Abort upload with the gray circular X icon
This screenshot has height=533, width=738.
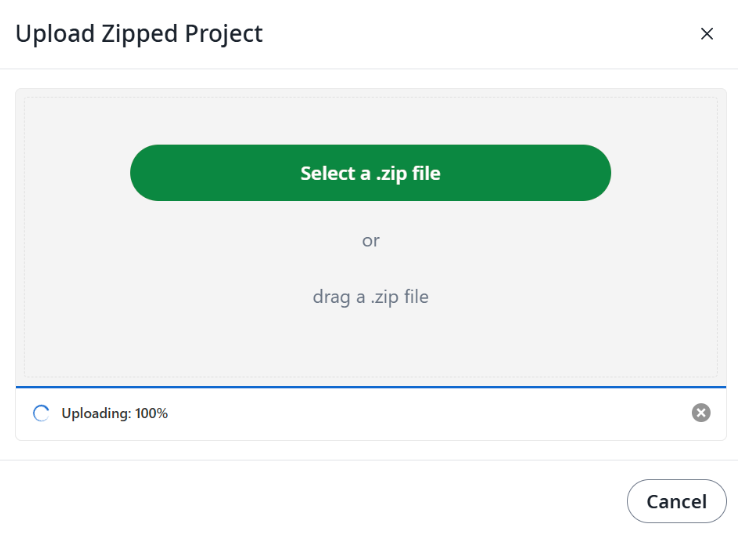[x=701, y=413]
